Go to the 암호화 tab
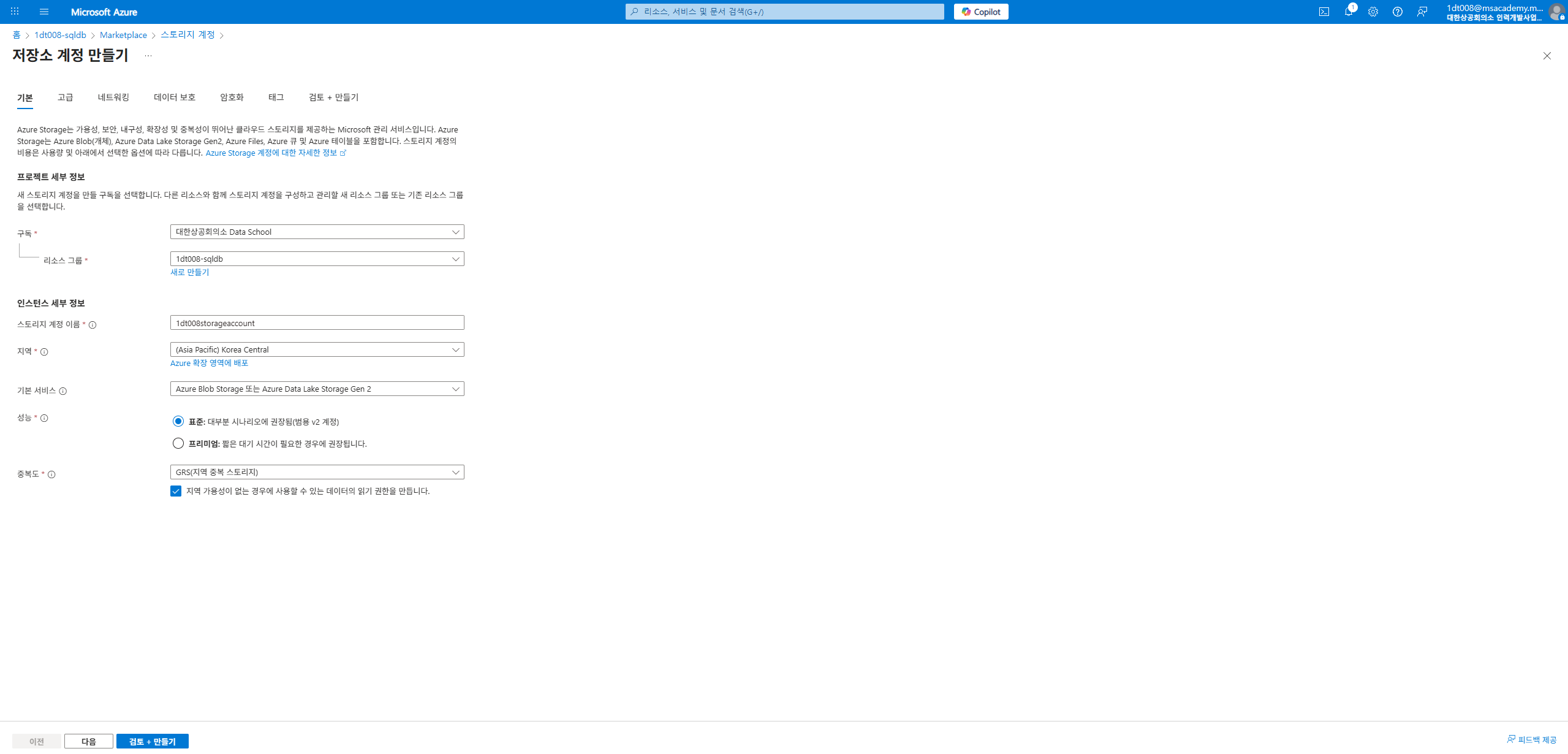1568x754 pixels. click(232, 97)
